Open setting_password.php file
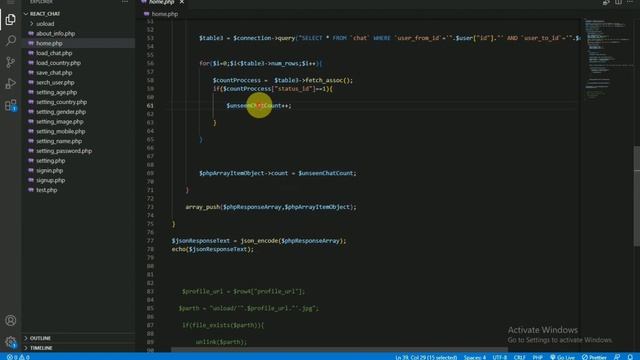This screenshot has width=640, height=360. coord(64,151)
